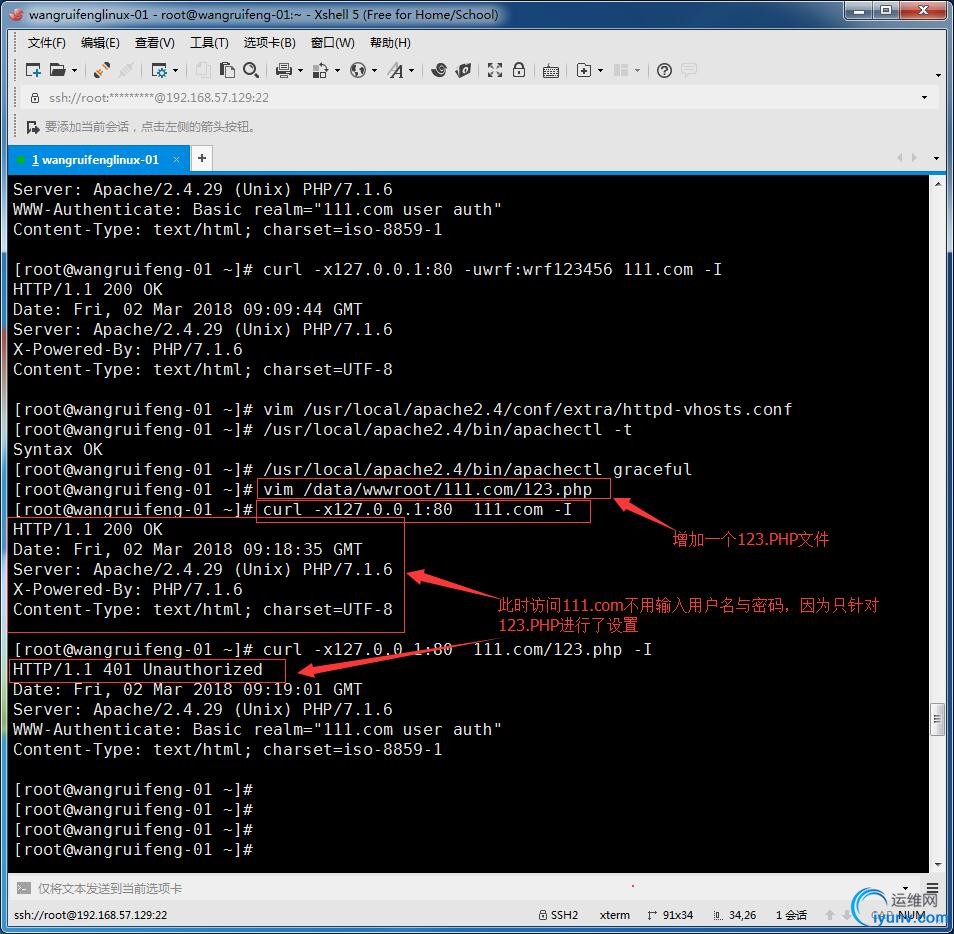Click the terminal scrollbar up arrow
Image resolution: width=954 pixels, height=934 pixels.
pyautogui.click(x=938, y=183)
